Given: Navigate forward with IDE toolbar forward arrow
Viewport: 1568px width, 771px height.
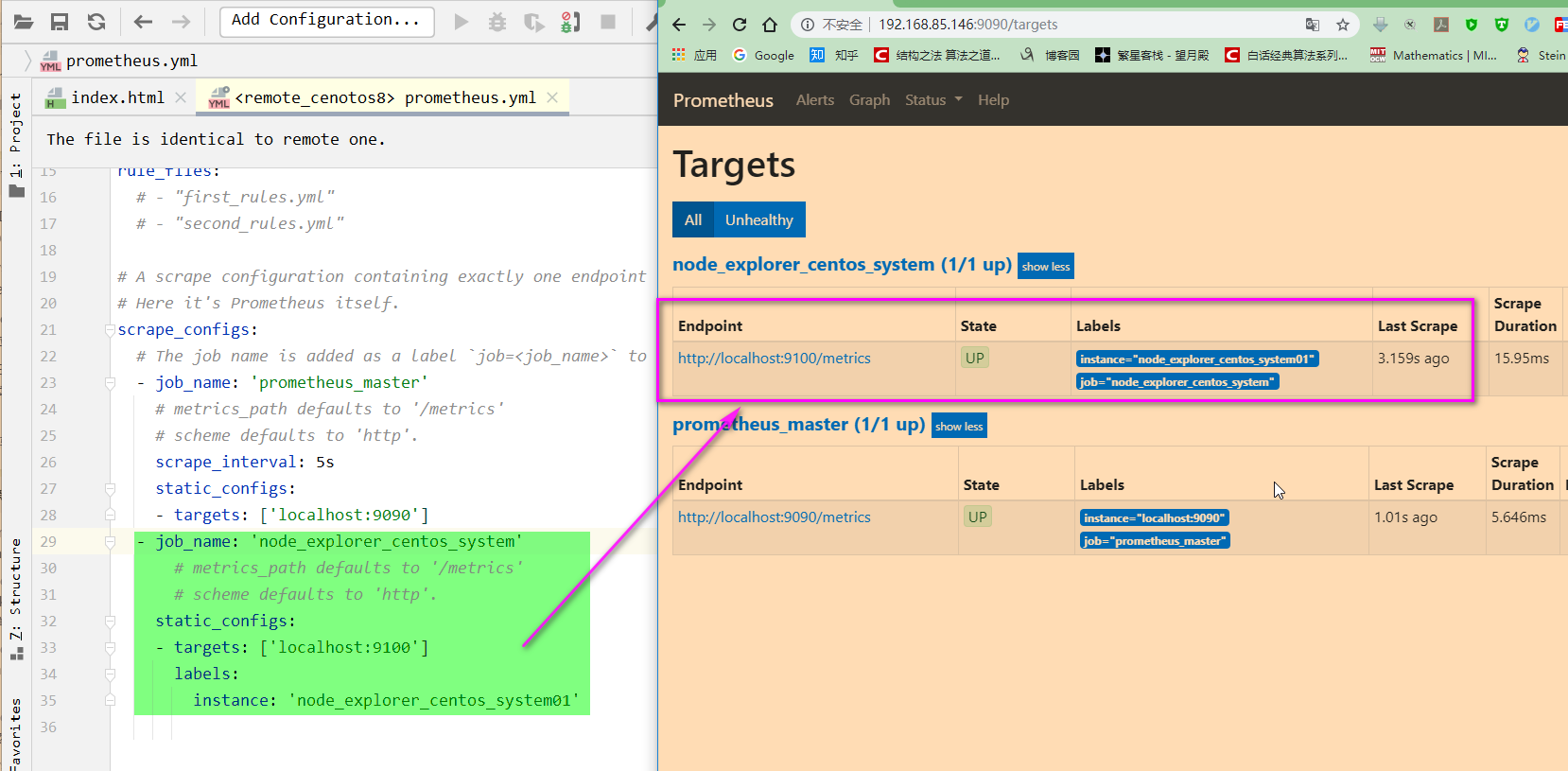Looking at the screenshot, I should pyautogui.click(x=181, y=22).
